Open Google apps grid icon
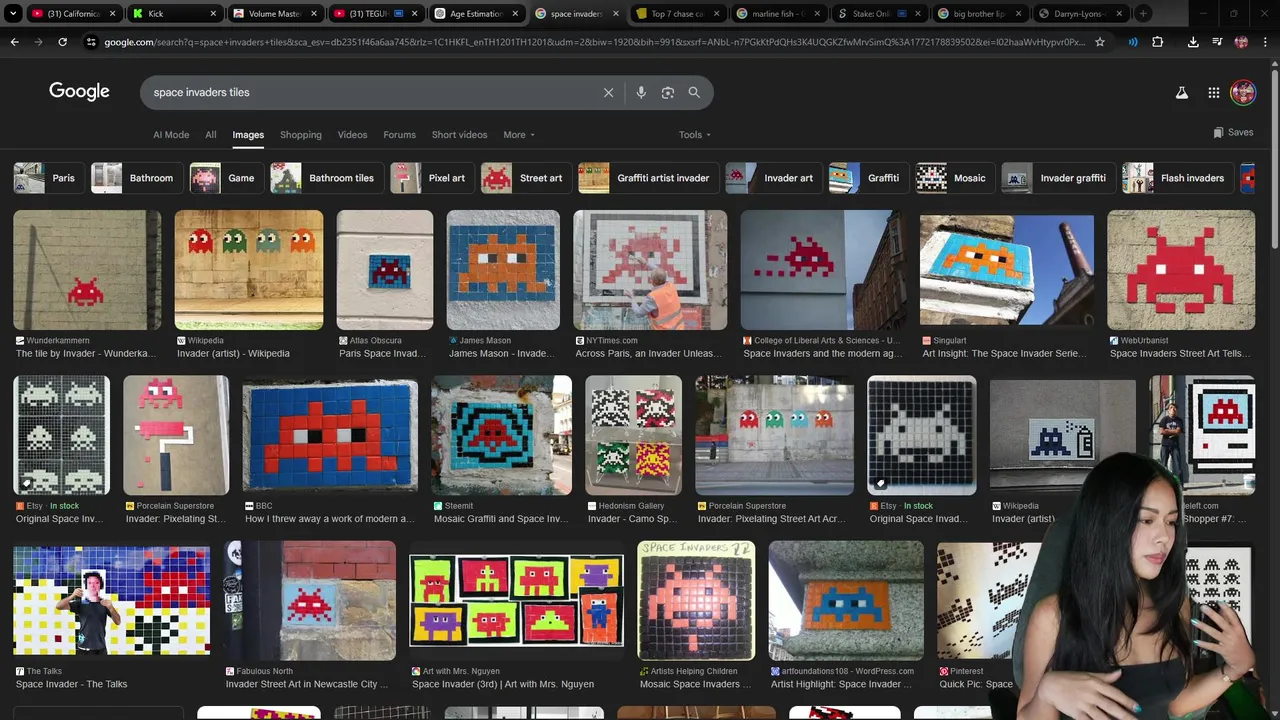 [x=1213, y=92]
